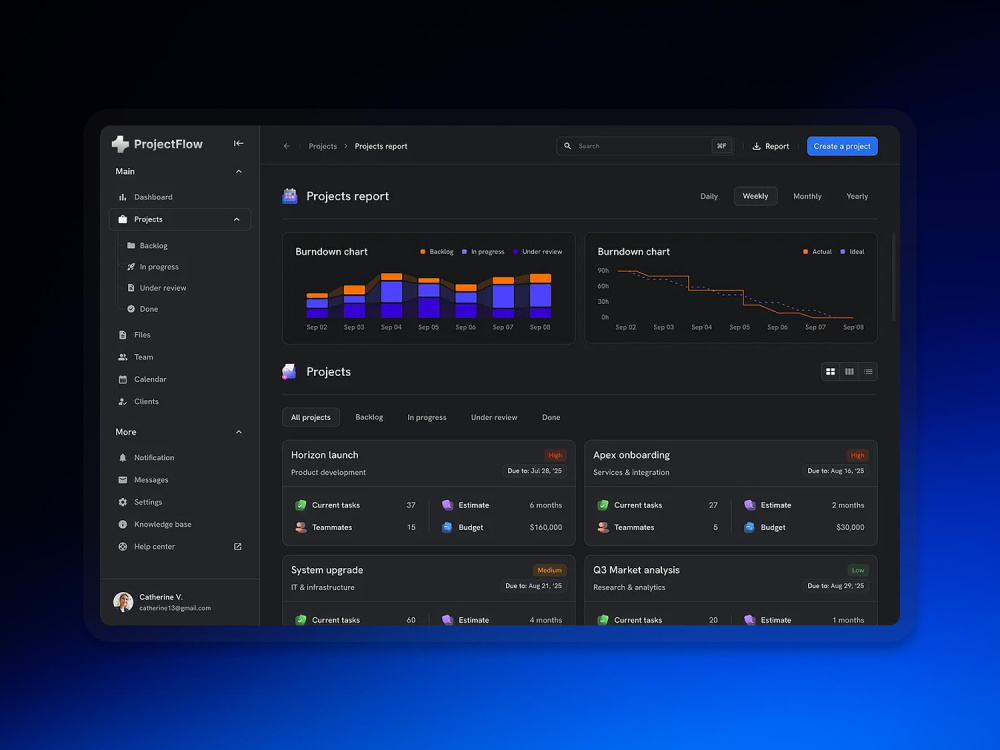Click the Estimate icon in Apex onboarding card

click(x=749, y=505)
